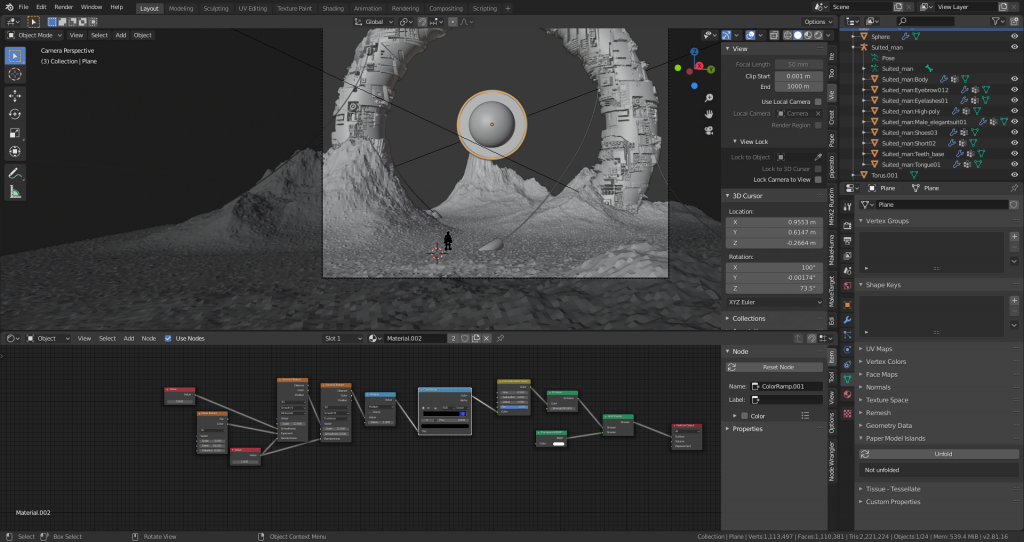Image resolution: width=1024 pixels, height=542 pixels.
Task: Switch to the Shading workspace tab
Action: click(x=332, y=8)
